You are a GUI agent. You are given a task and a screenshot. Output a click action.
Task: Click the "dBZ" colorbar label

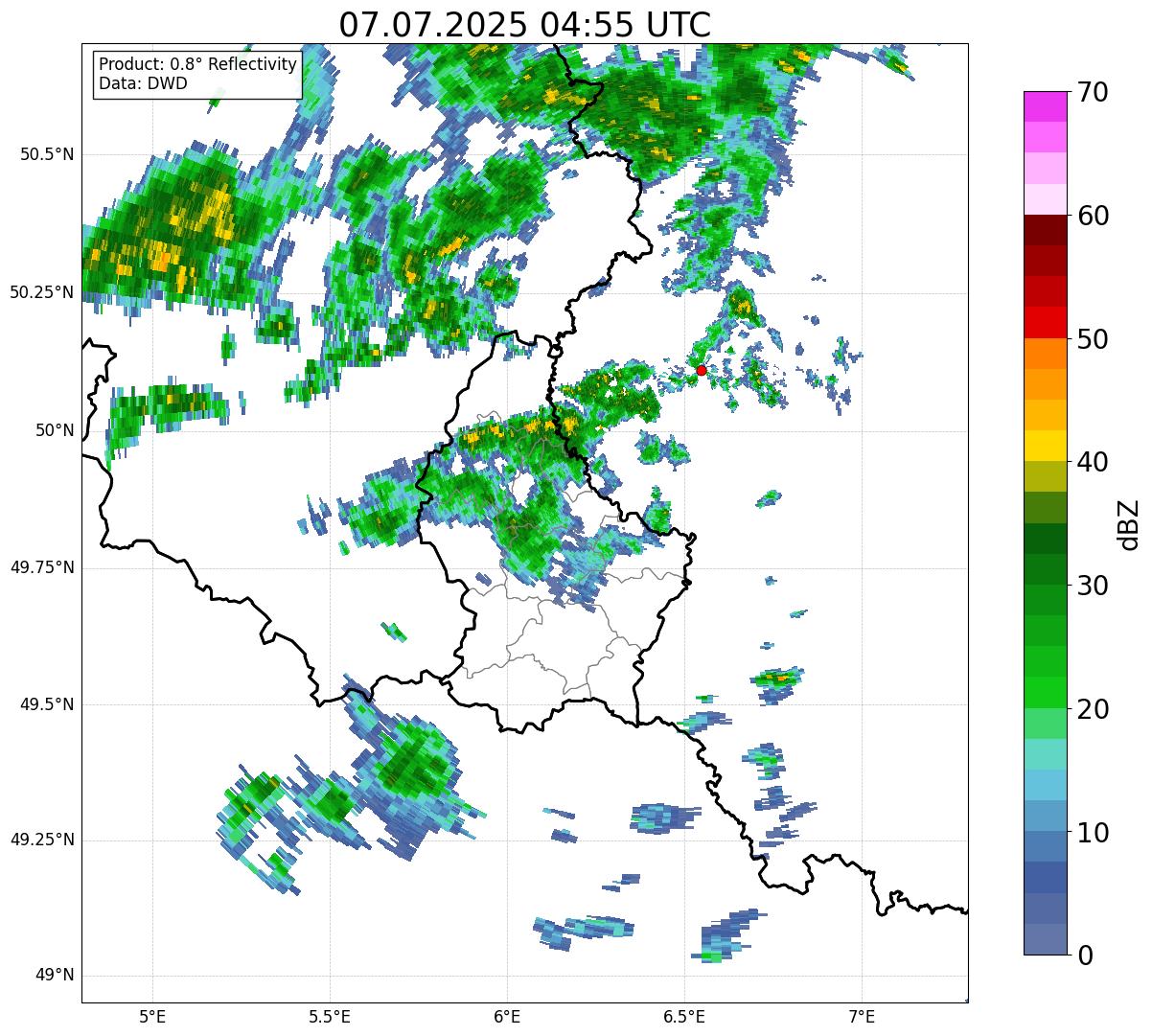pos(1129,523)
